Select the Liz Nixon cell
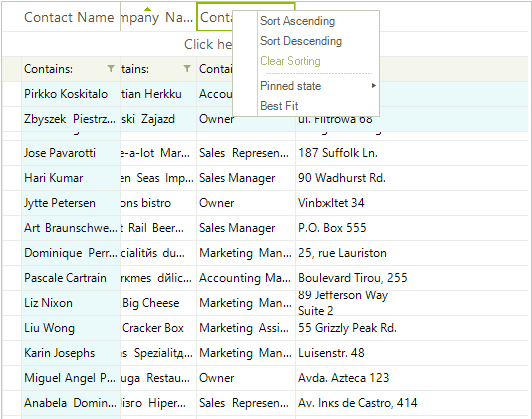Image resolution: width=532 pixels, height=419 pixels. pyautogui.click(x=71, y=303)
